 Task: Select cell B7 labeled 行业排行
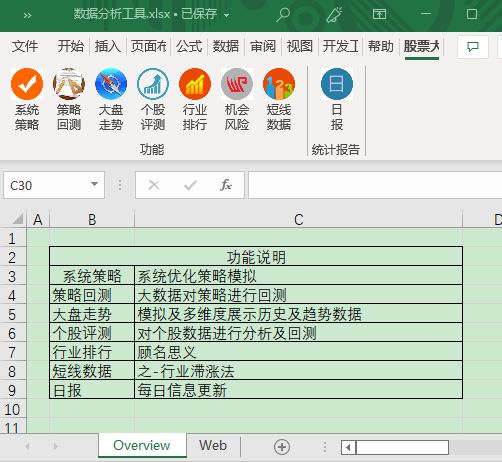point(92,352)
